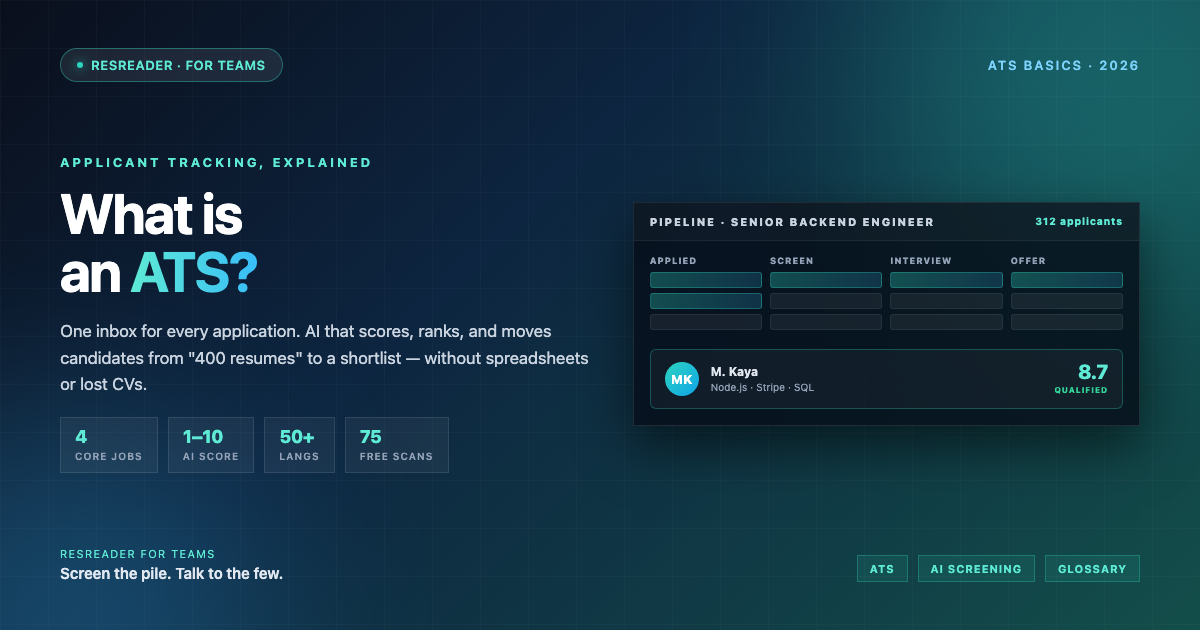
Task: Select the SCREEN column header
Action: pos(792,261)
